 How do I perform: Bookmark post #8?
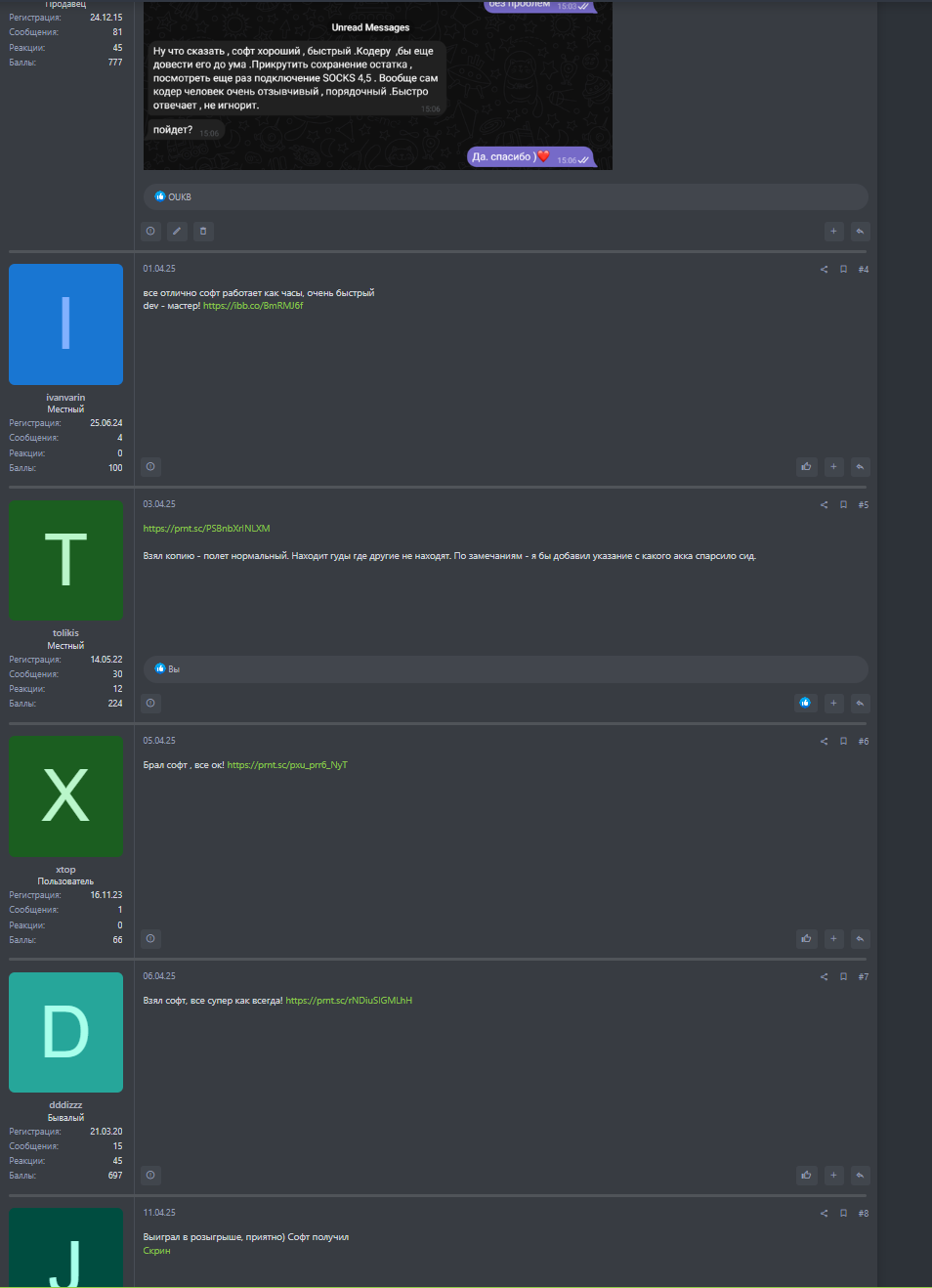tap(843, 1214)
